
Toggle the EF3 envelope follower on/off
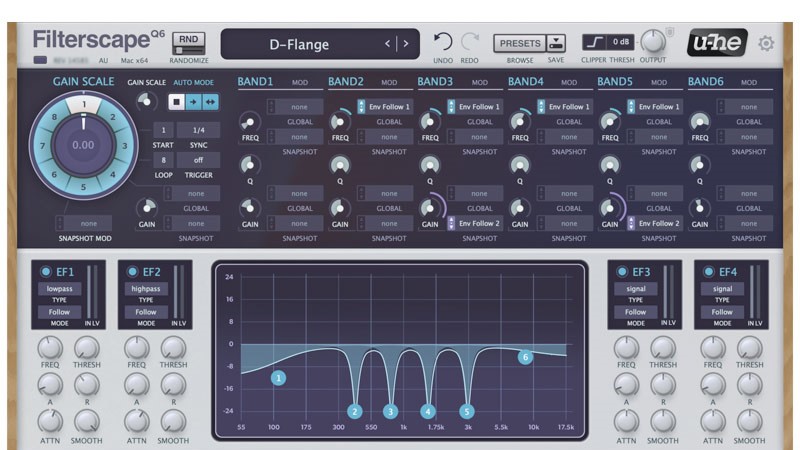click(x=621, y=272)
